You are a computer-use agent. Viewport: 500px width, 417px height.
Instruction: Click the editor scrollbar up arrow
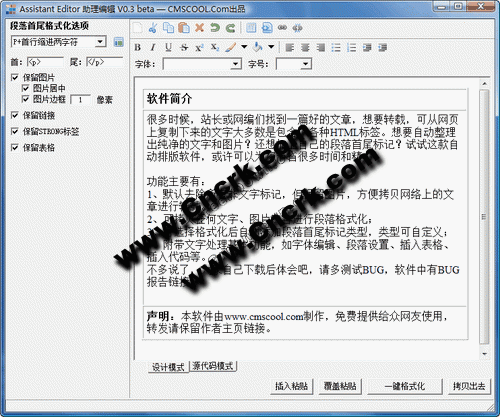pyautogui.click(x=484, y=84)
